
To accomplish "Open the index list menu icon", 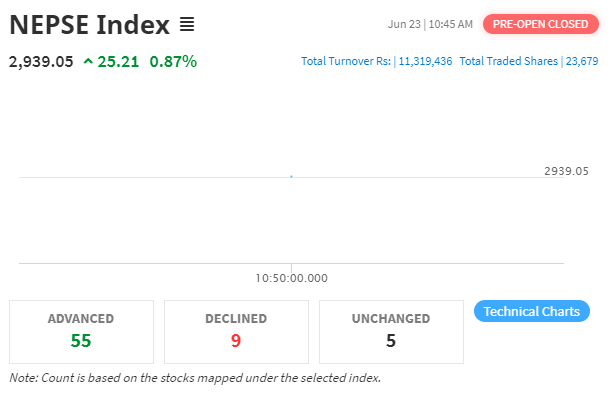I will pos(187,24).
